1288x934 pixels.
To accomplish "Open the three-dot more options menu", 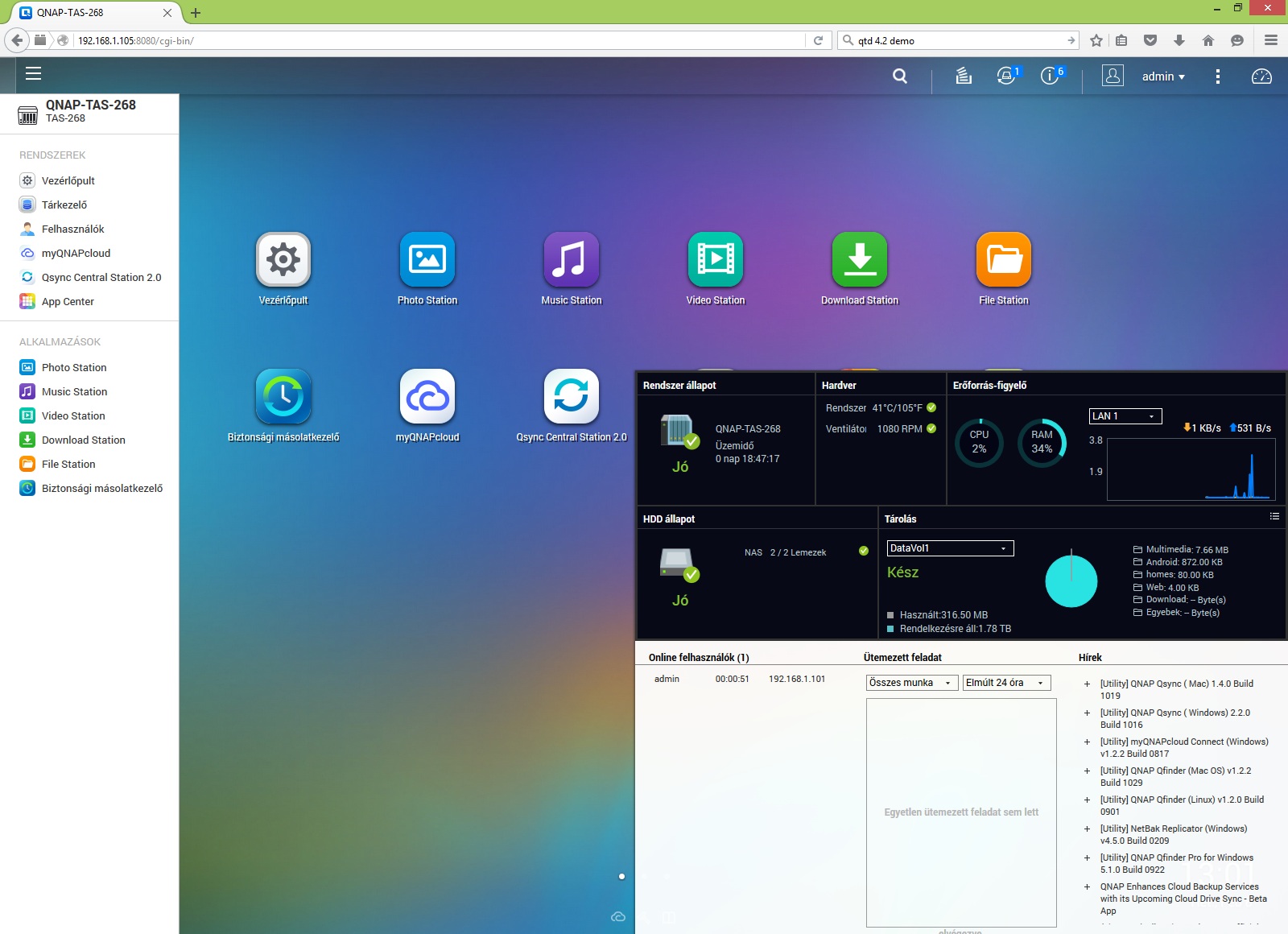I will point(1217,76).
